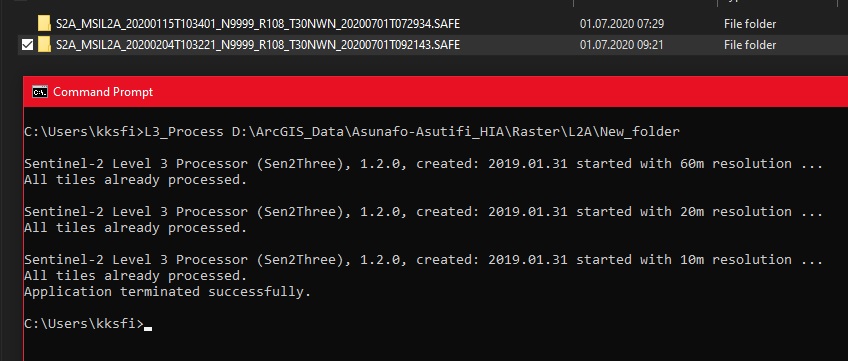Click the Command Prompt window title text

[103, 92]
